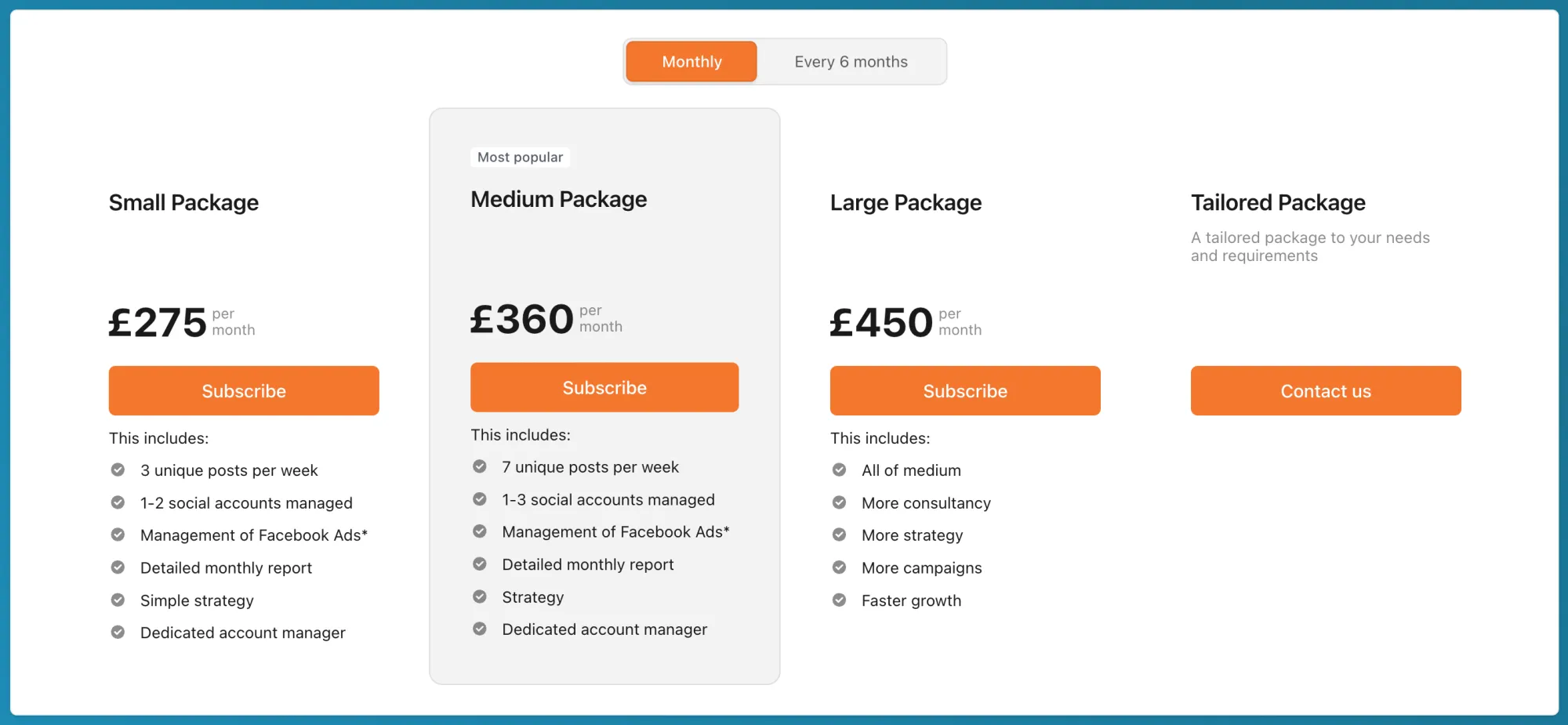Click the Most popular badge
Viewport: 1568px width, 725px height.
(520, 158)
